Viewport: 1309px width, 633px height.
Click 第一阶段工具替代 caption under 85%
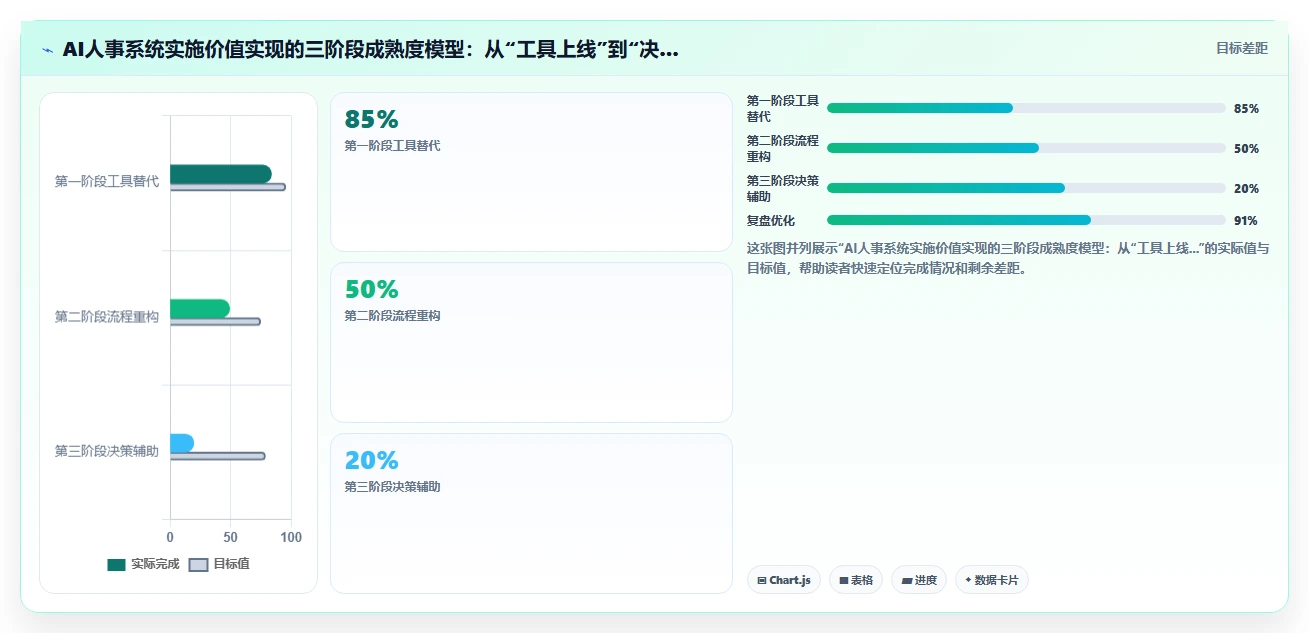click(x=392, y=146)
